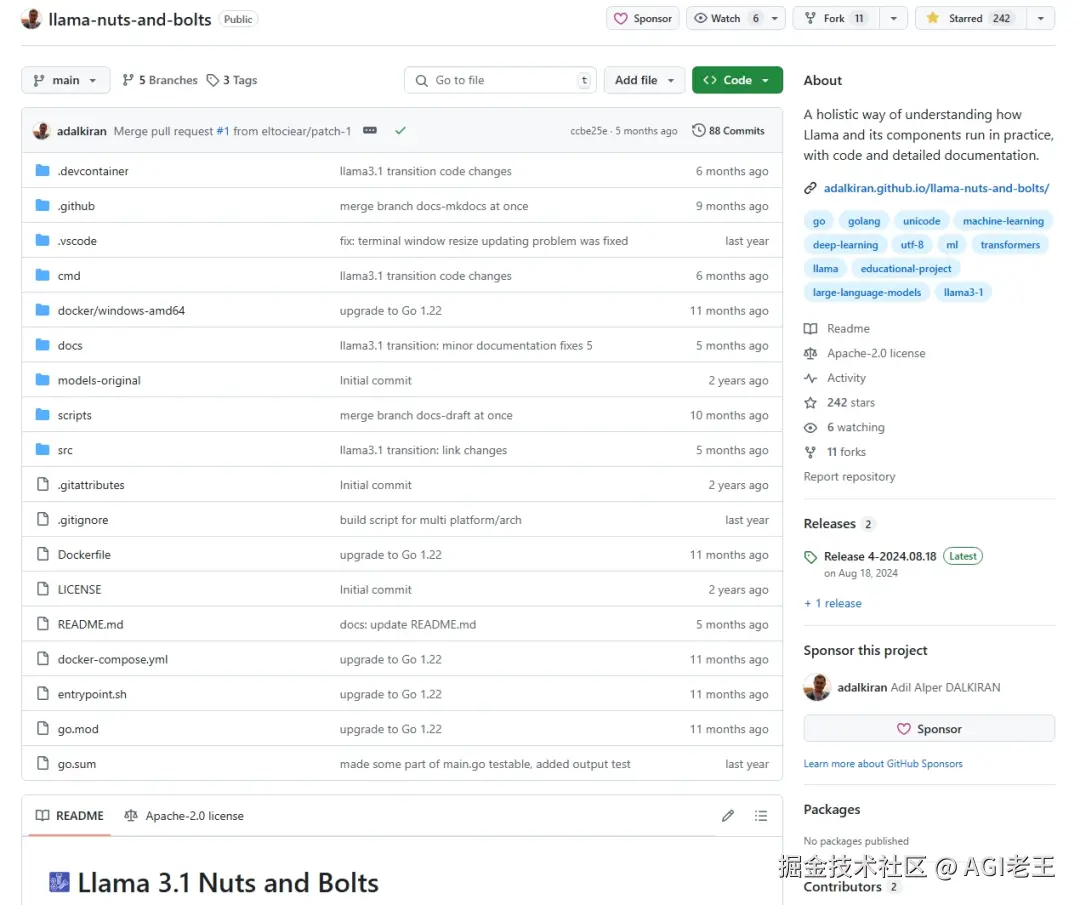Image resolution: width=1080 pixels, height=905 pixels.
Task: Open the .gitignore file
Action: tap(83, 520)
